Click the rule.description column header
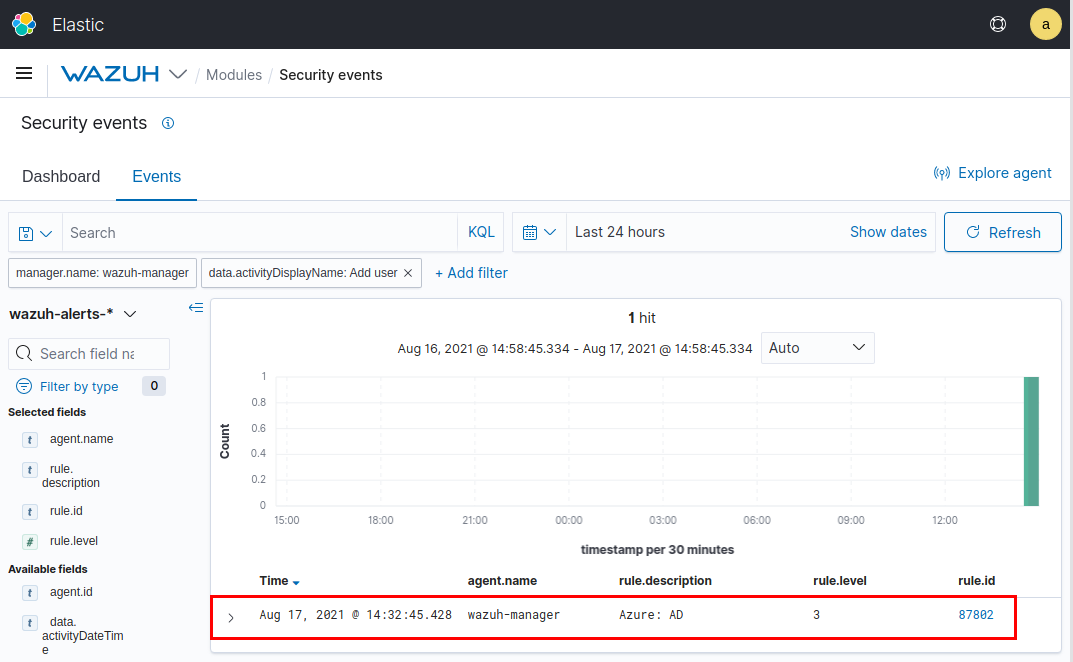 (665, 581)
